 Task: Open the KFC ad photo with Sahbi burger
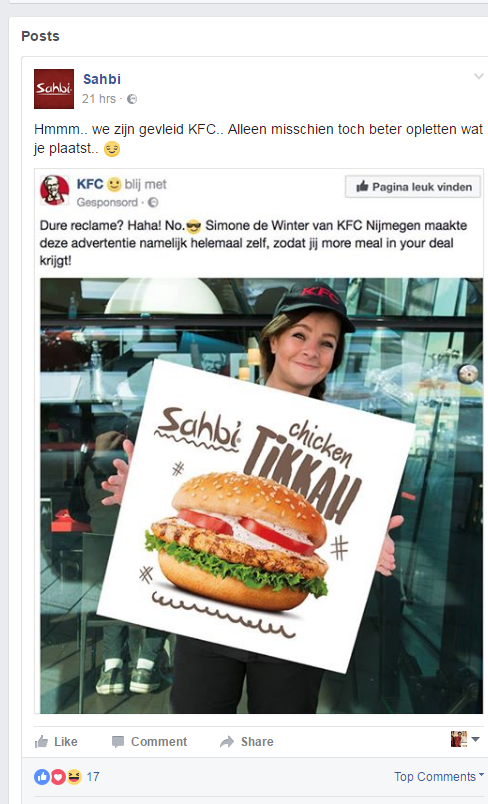pyautogui.click(x=261, y=495)
